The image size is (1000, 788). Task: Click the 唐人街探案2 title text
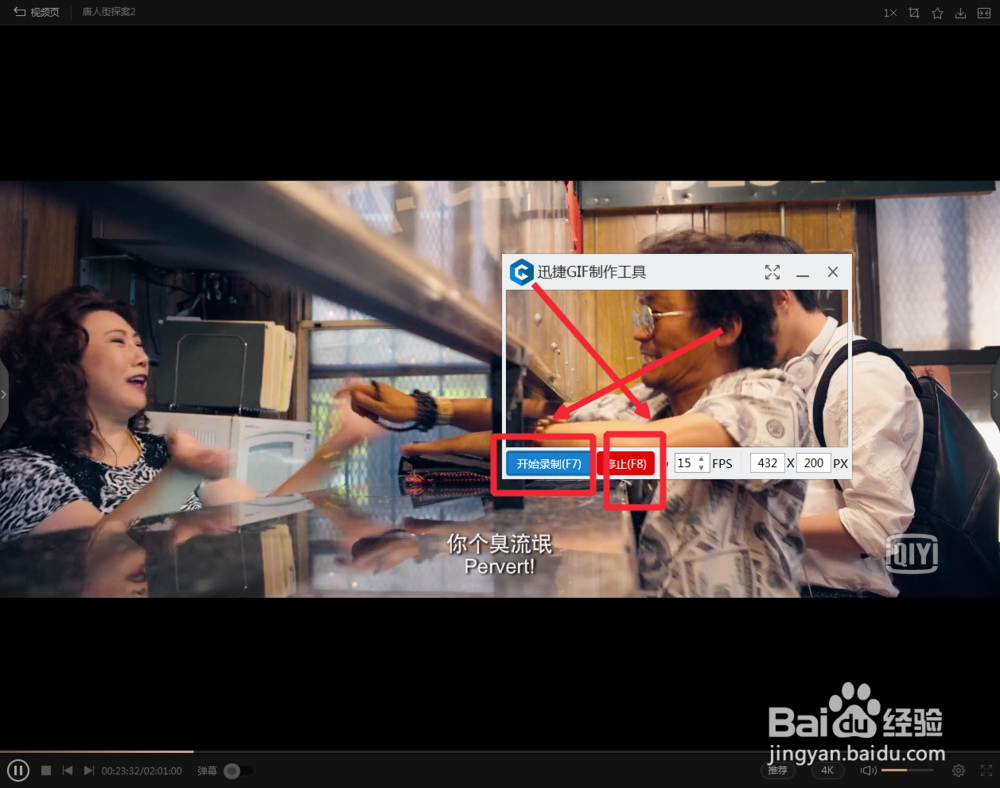[x=108, y=12]
